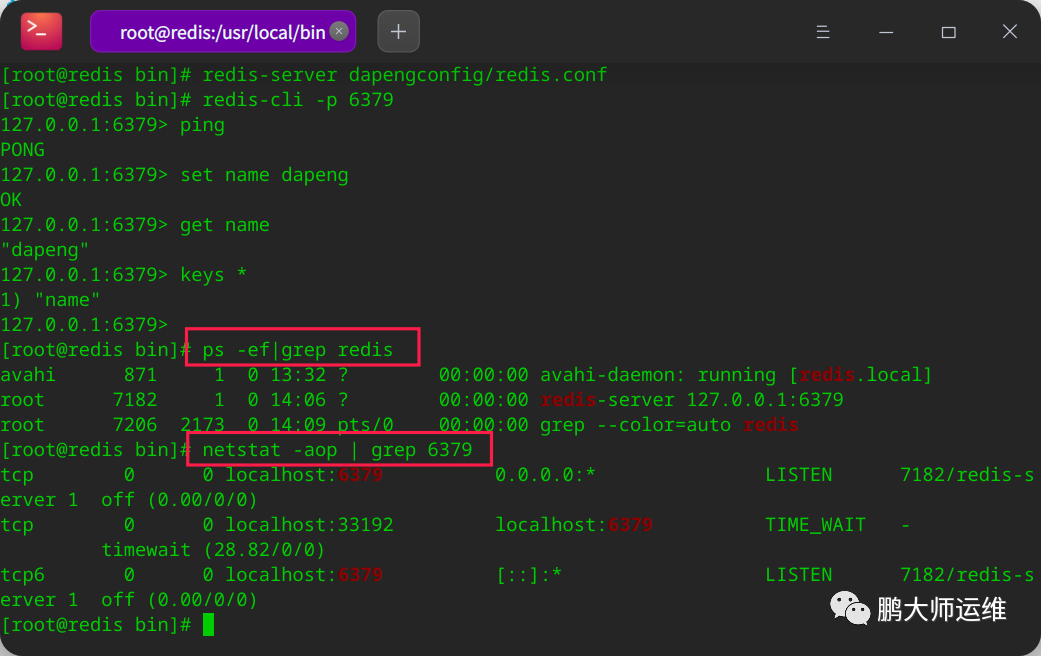The width and height of the screenshot is (1041, 656).
Task: Click the 'get name' command
Action: coord(225,225)
